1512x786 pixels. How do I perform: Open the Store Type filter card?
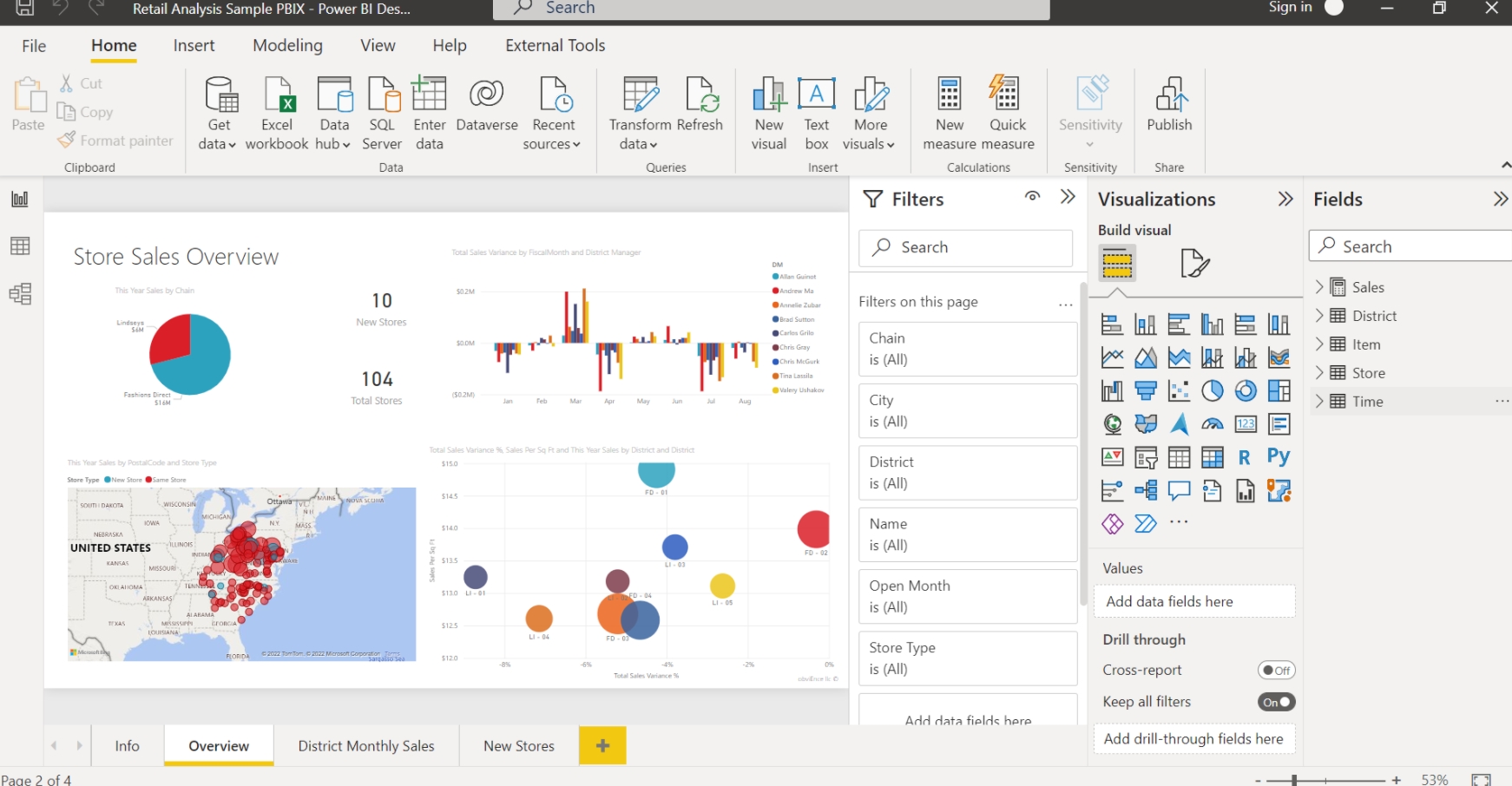coord(968,658)
